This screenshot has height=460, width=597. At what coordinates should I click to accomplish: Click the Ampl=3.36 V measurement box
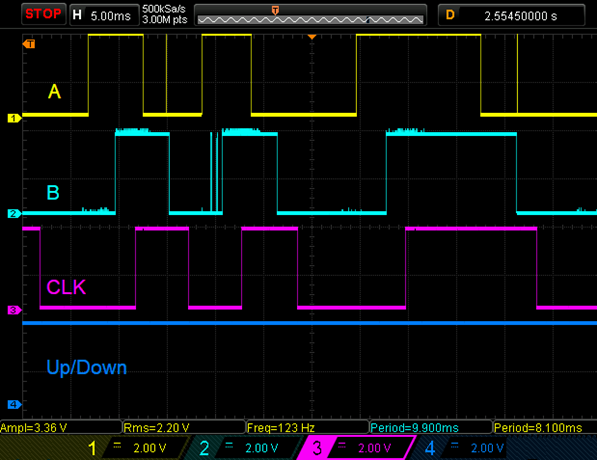coord(60,427)
